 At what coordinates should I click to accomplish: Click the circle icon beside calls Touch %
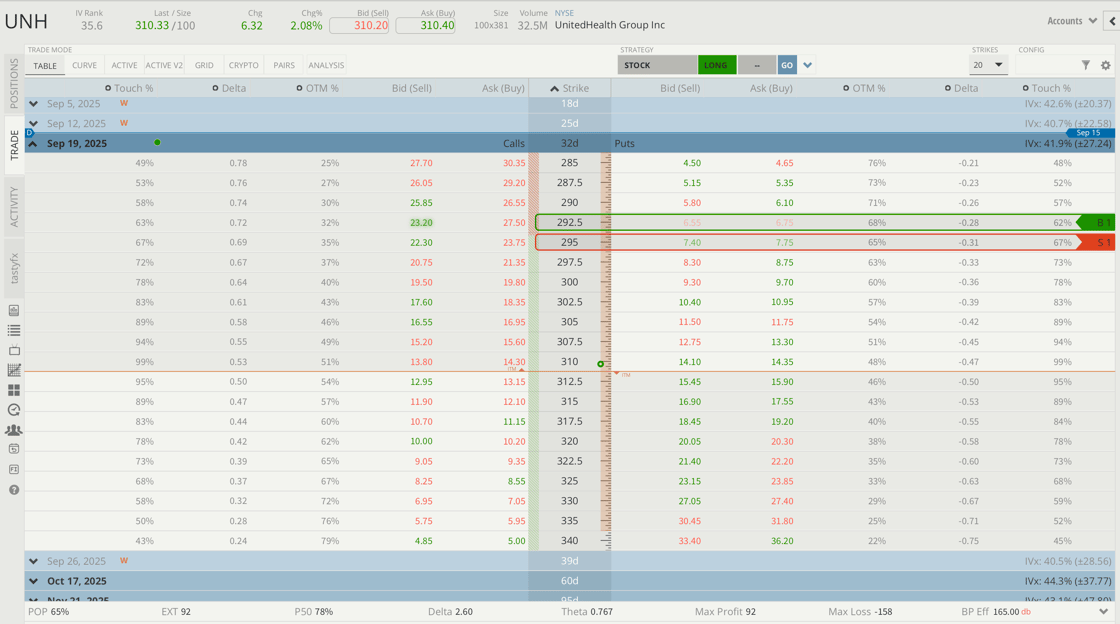[108, 88]
